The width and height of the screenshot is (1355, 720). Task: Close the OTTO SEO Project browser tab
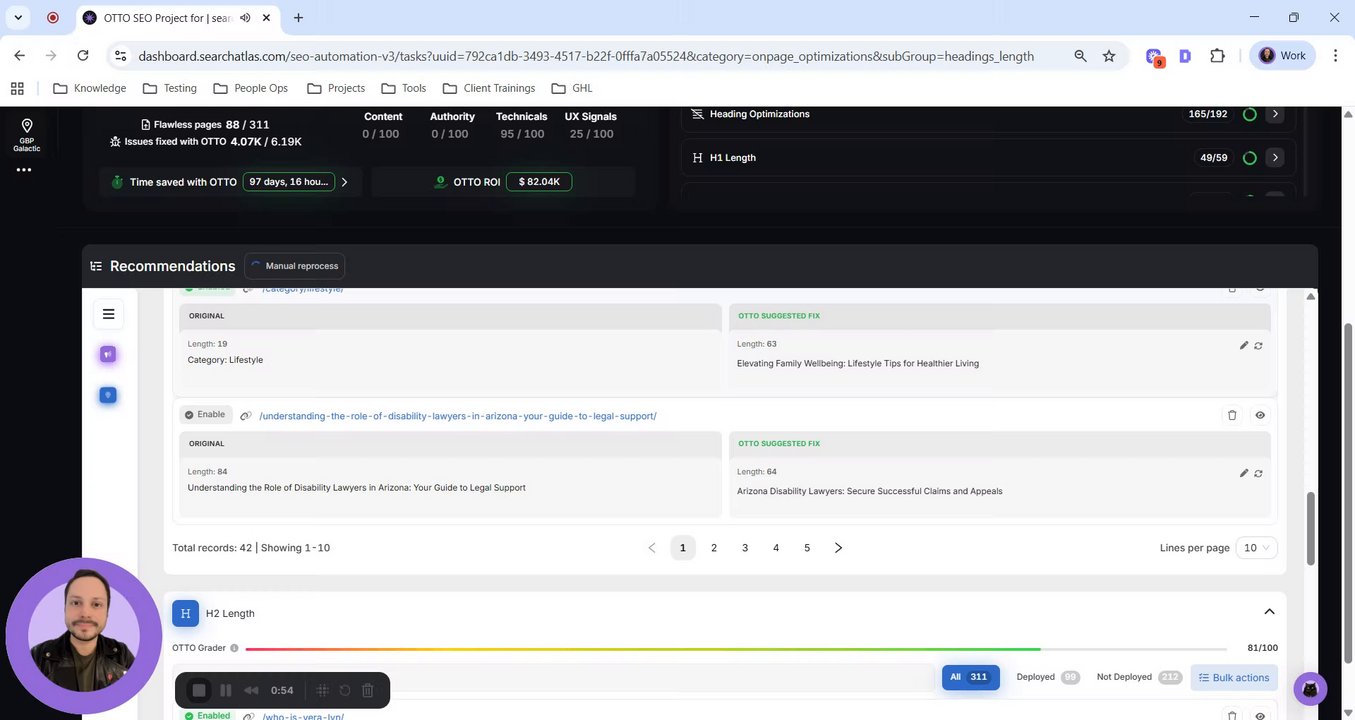[x=268, y=17]
